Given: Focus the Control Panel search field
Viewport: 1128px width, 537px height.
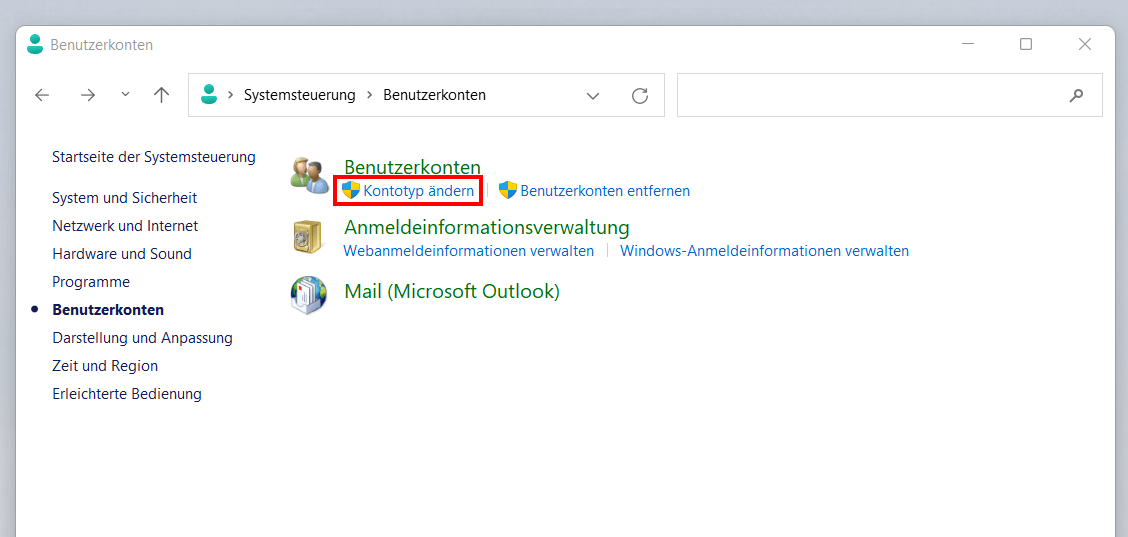Looking at the screenshot, I should click(x=889, y=94).
